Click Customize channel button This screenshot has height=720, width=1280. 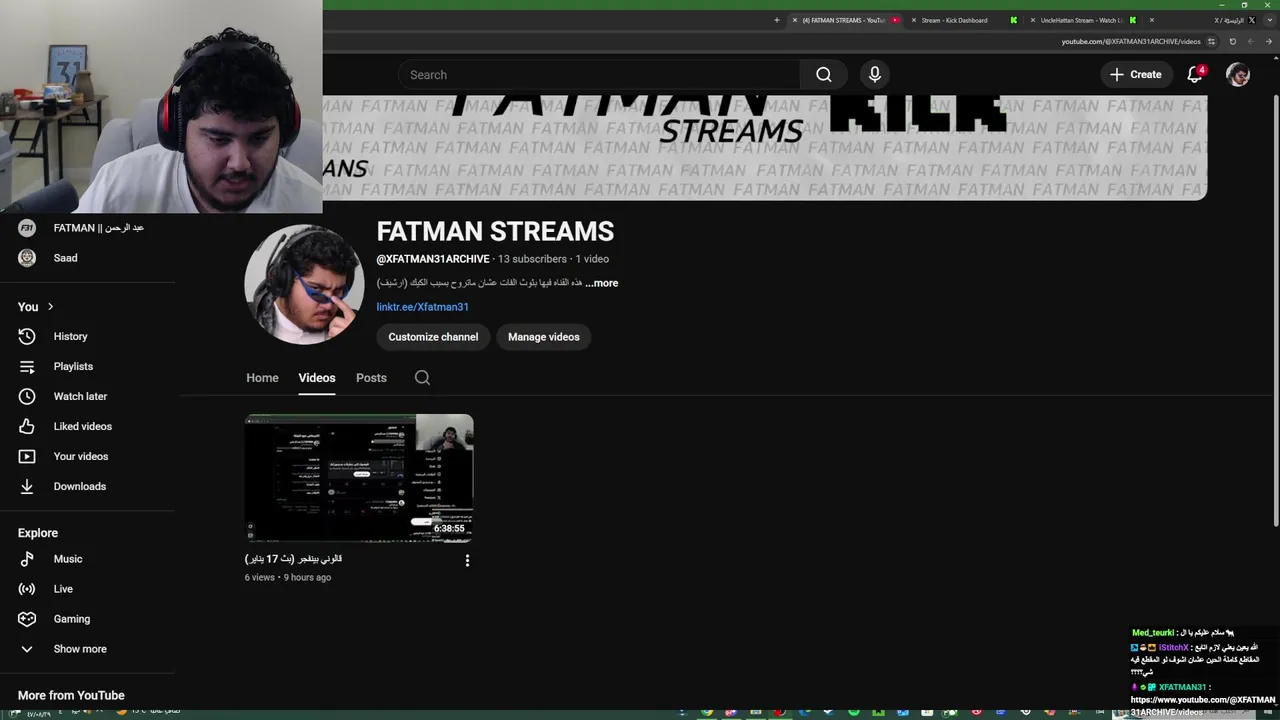[x=433, y=337]
